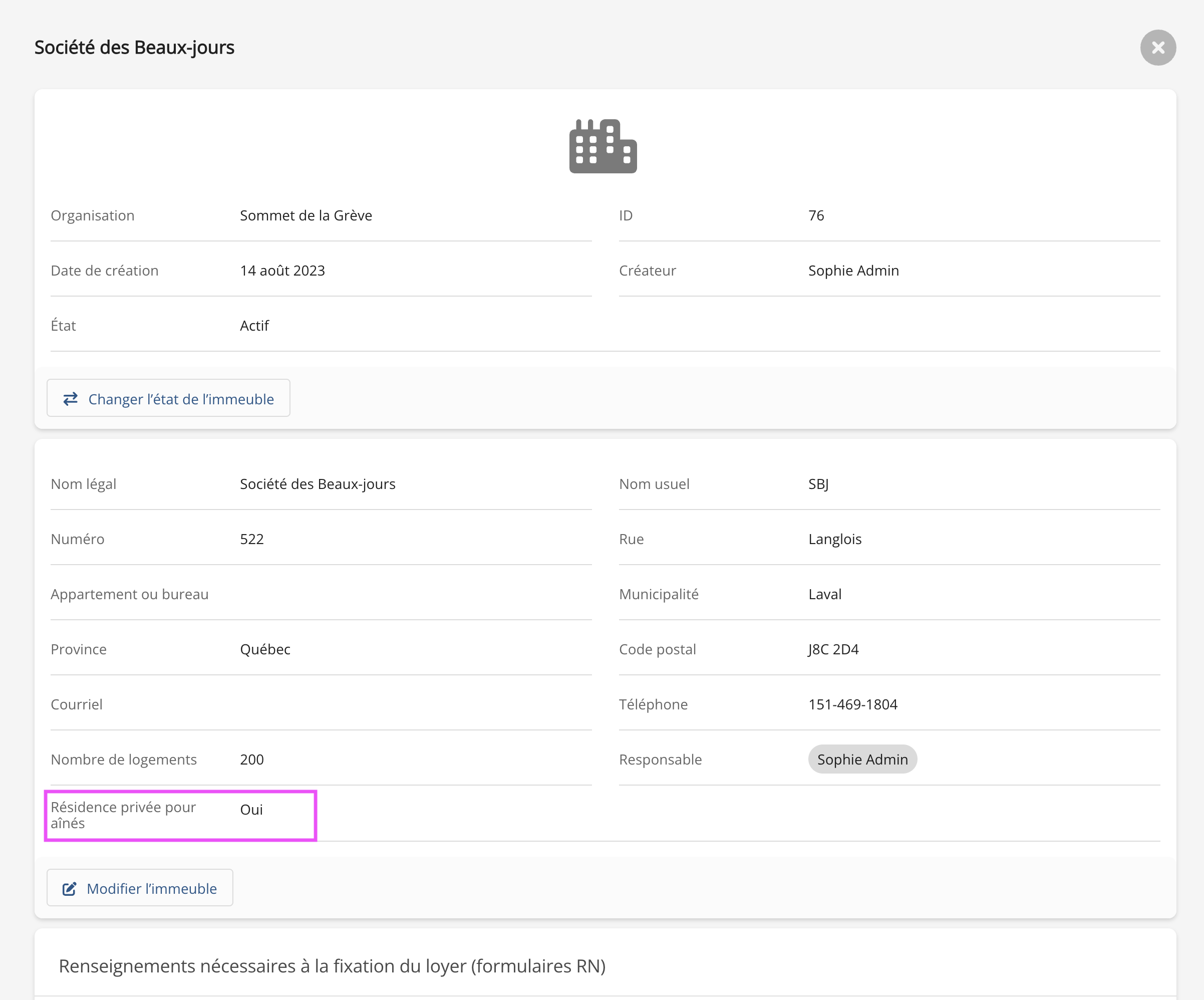Screen dimensions: 1204x1000
Task: Click the Actif state value
Action: 254,326
